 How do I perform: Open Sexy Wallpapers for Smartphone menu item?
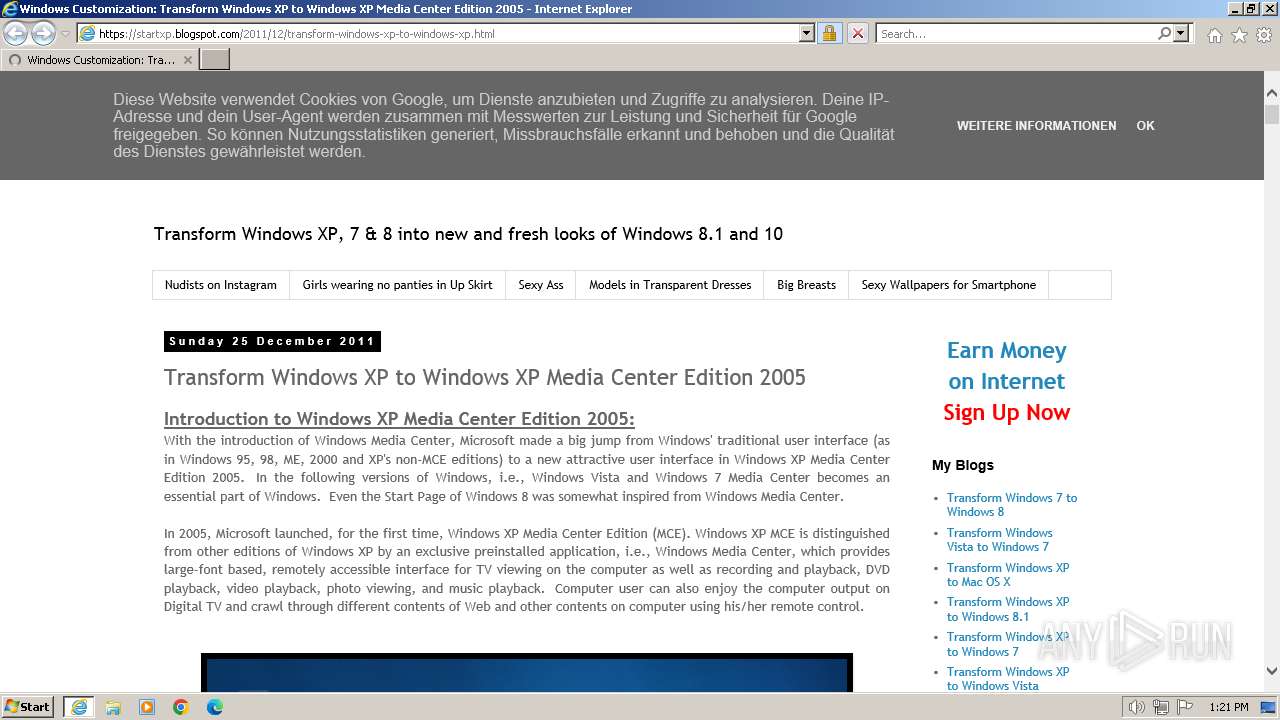click(949, 285)
